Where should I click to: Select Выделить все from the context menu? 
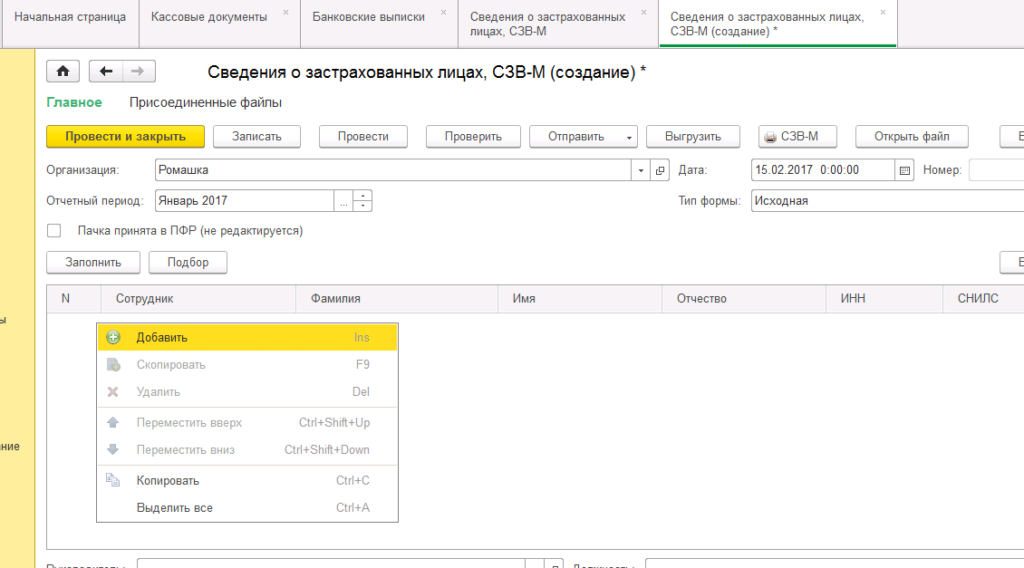tap(174, 508)
